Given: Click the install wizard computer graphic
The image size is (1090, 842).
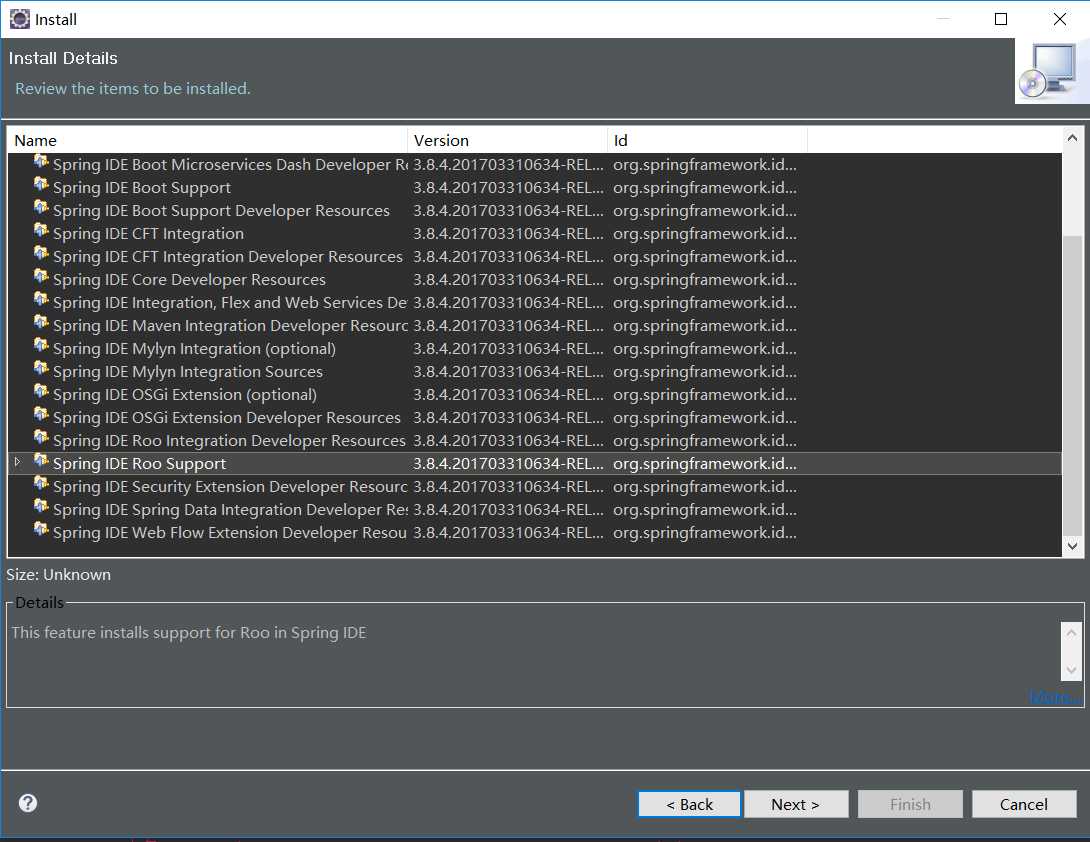Looking at the screenshot, I should point(1052,71).
